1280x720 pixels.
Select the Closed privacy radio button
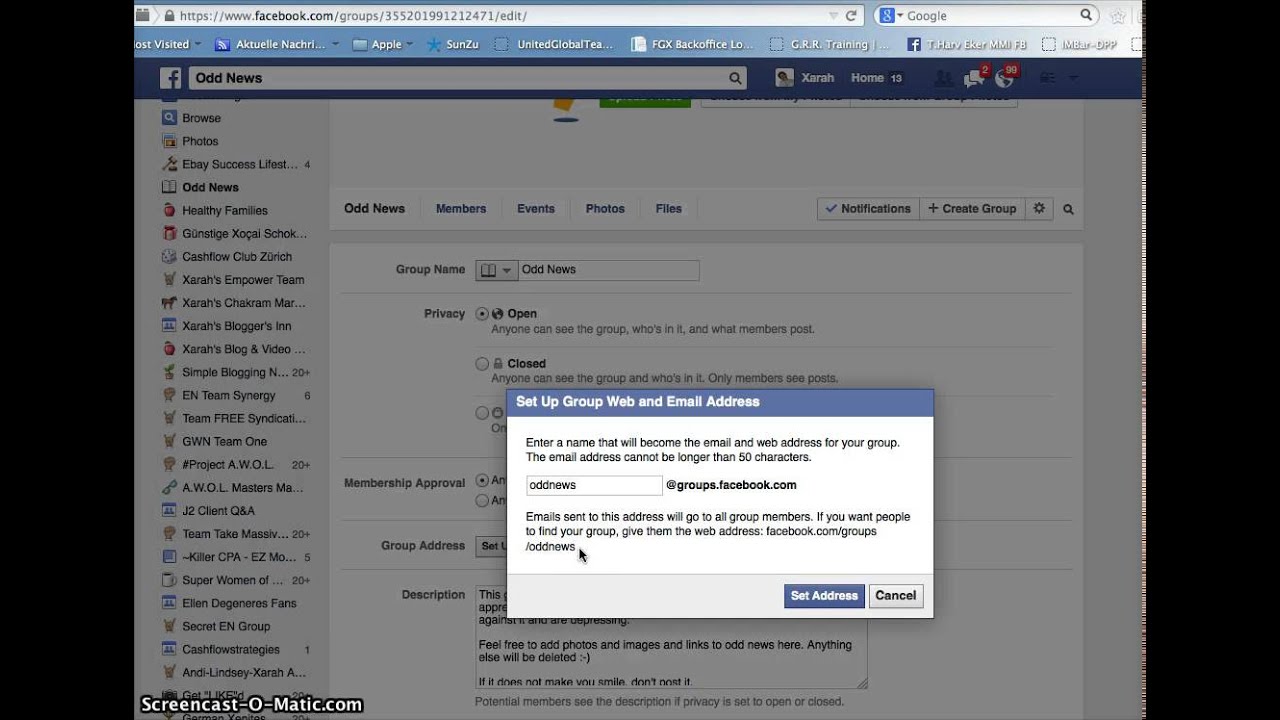coord(482,364)
